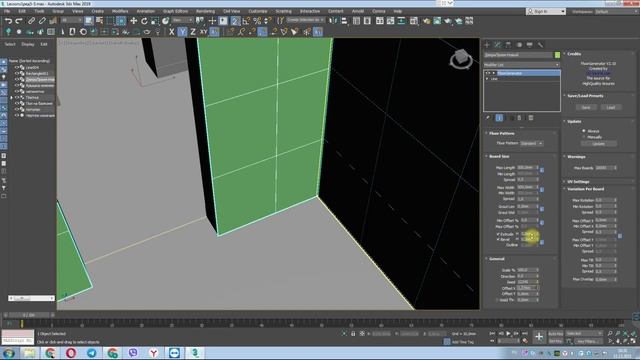
Task: Toggle the lock beside Grout Len
Action: [x=542, y=209]
